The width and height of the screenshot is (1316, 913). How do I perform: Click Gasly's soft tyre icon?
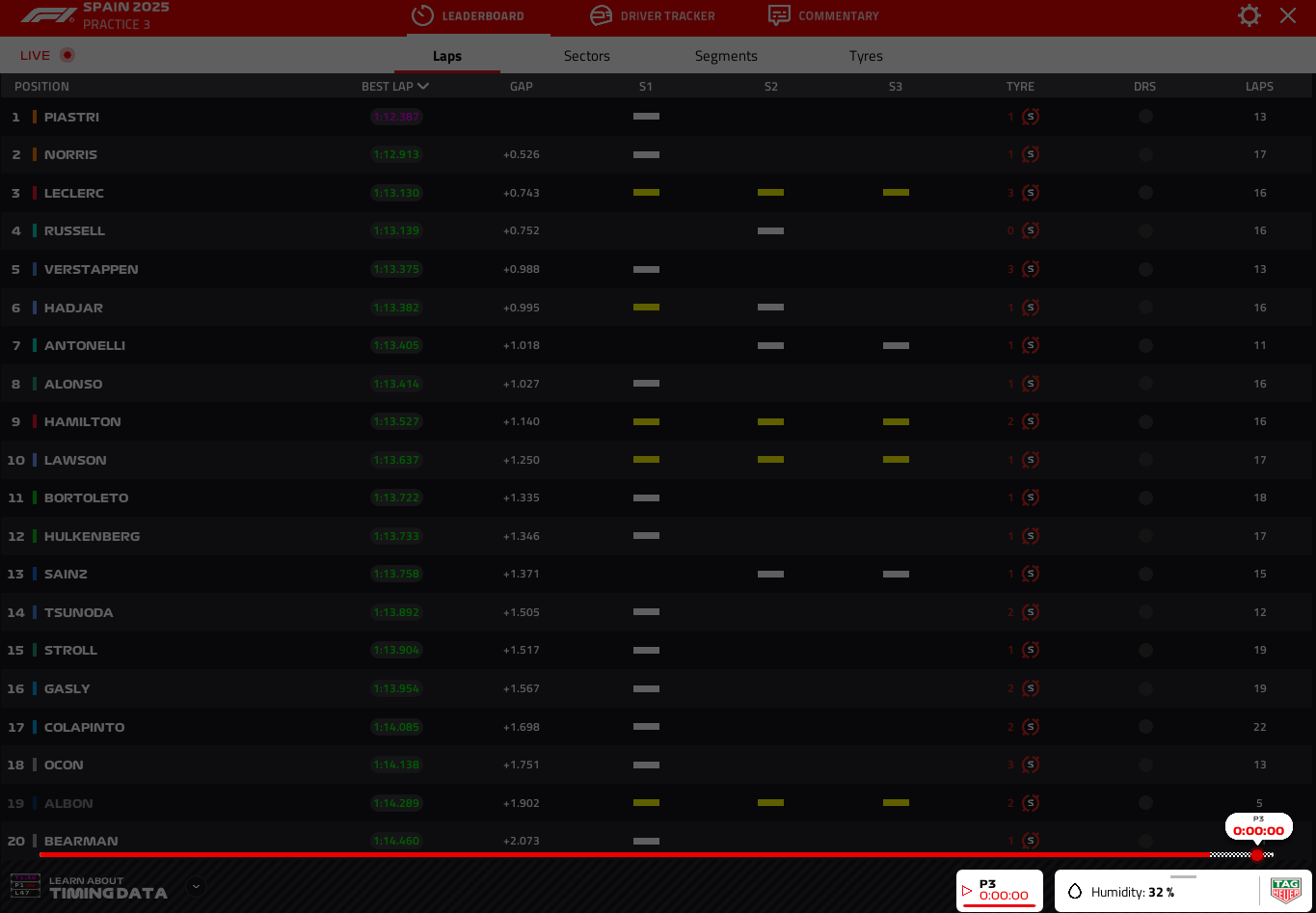point(1031,688)
